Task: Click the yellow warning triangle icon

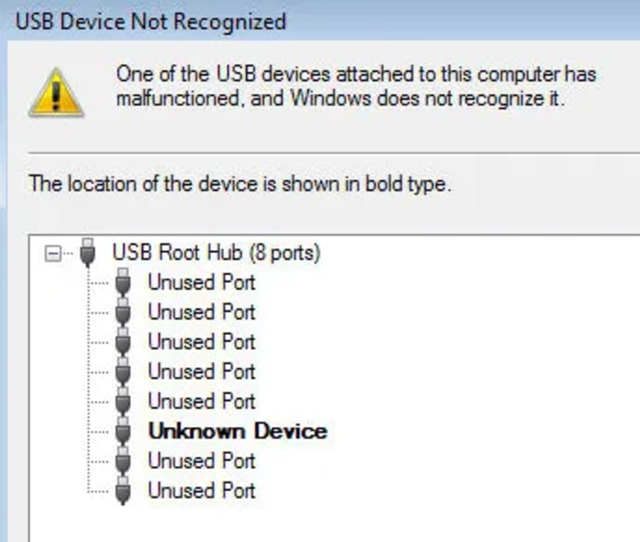Action: (x=56, y=93)
